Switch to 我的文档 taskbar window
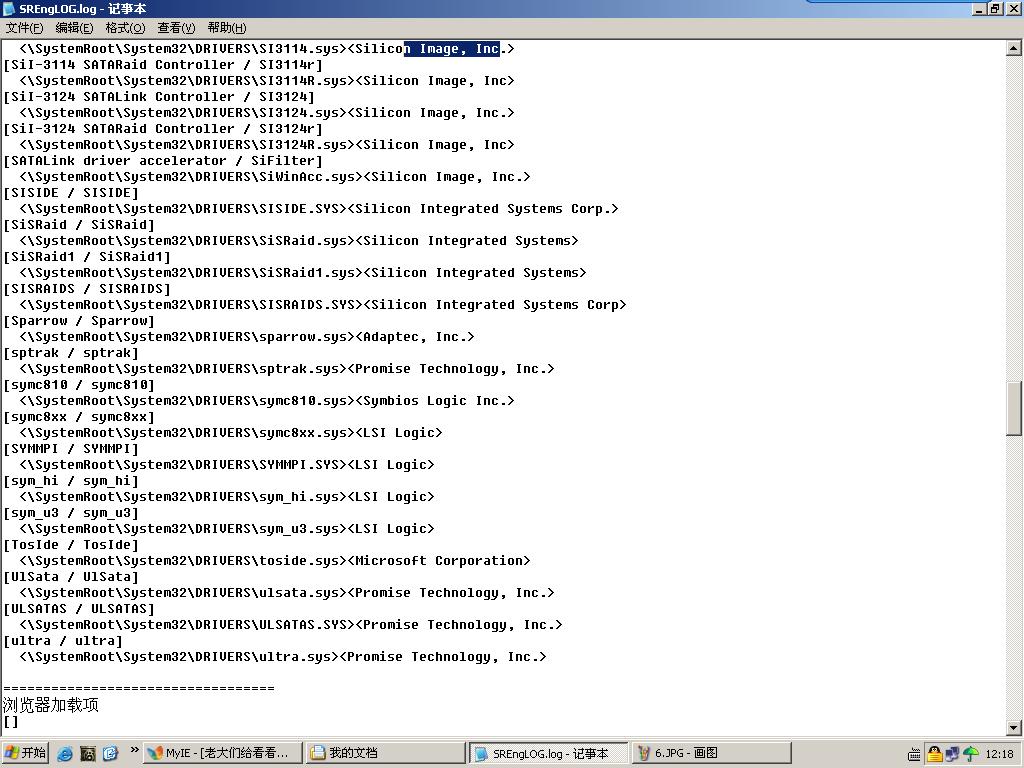This screenshot has width=1024, height=768. (385, 753)
